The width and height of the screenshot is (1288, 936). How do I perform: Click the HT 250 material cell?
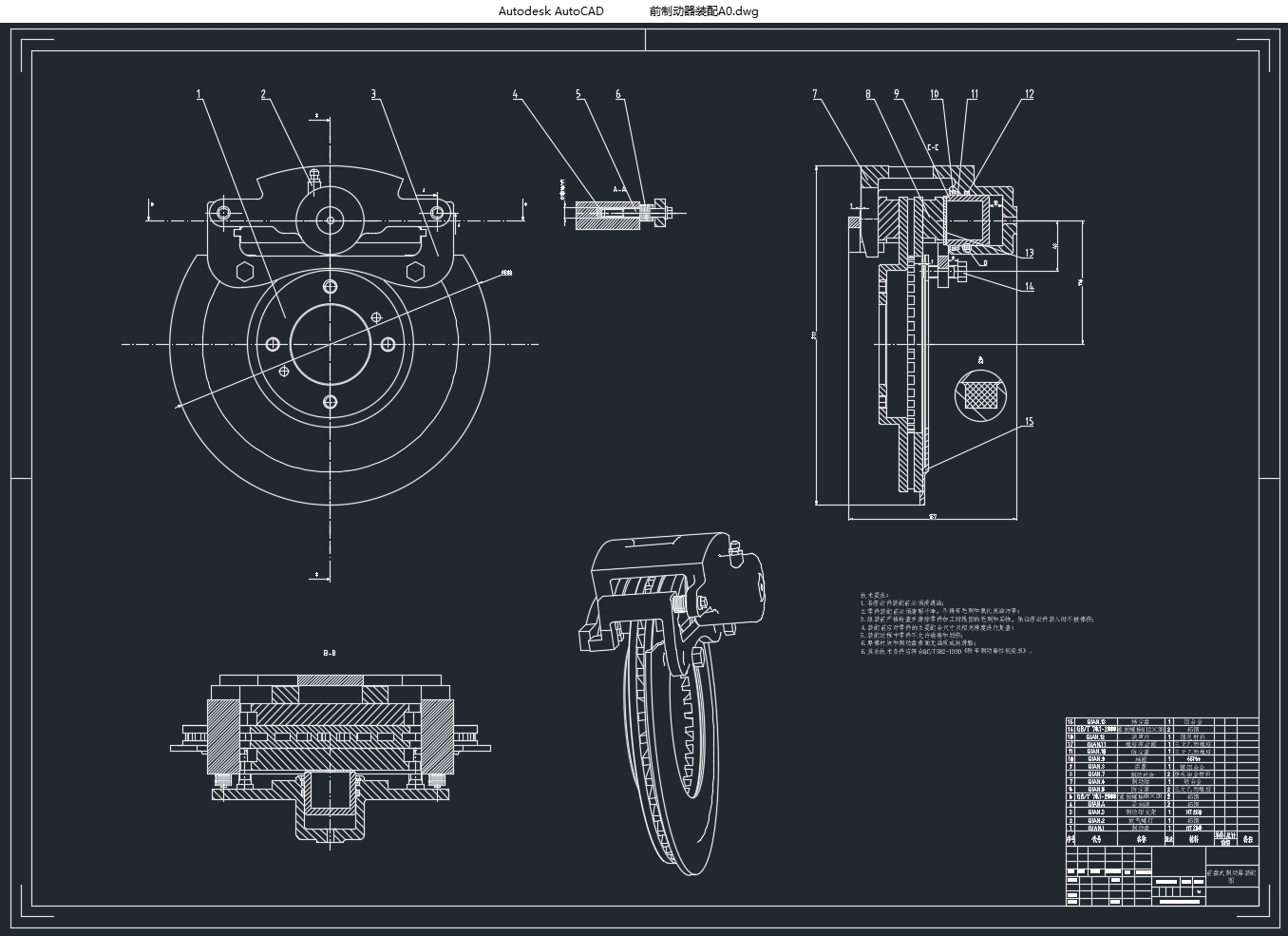point(1194,812)
